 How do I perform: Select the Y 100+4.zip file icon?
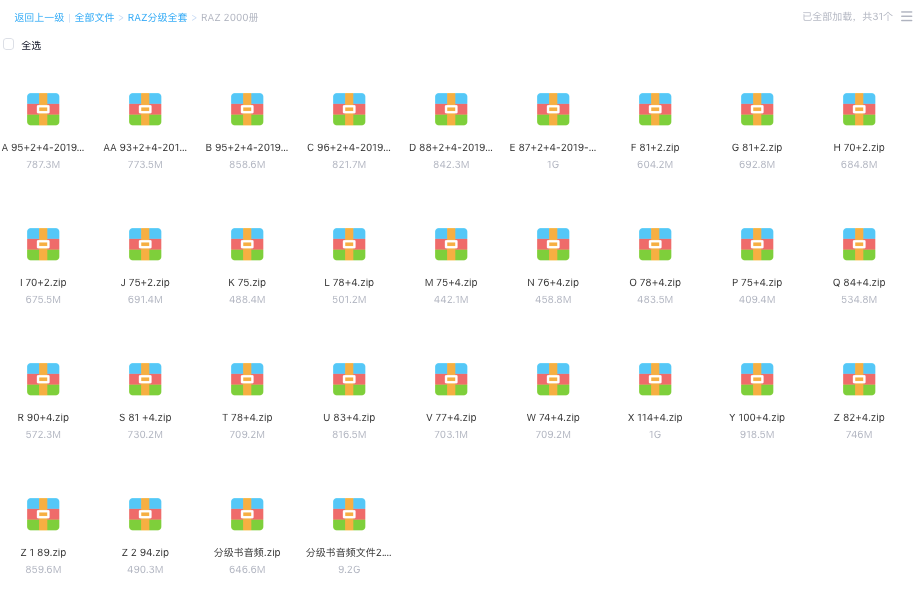(757, 379)
